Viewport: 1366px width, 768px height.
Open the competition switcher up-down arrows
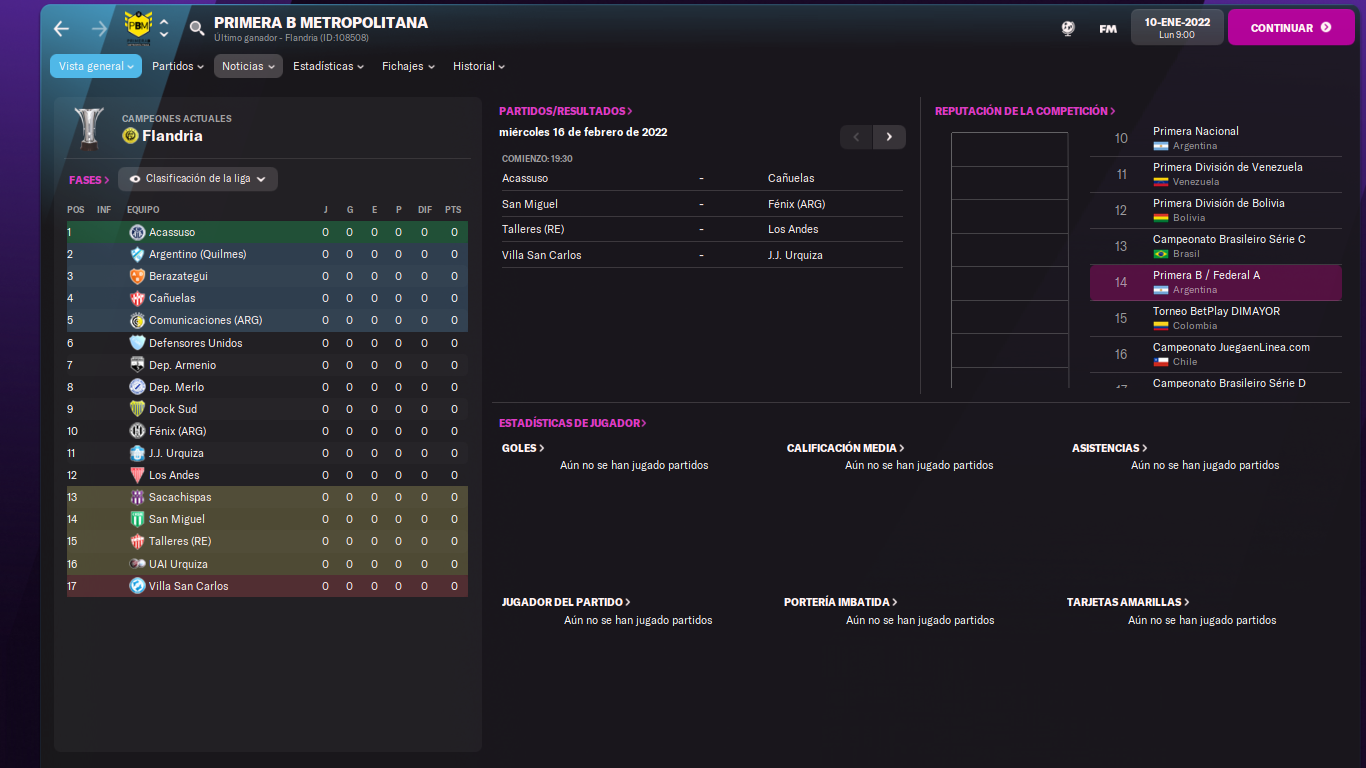164,28
